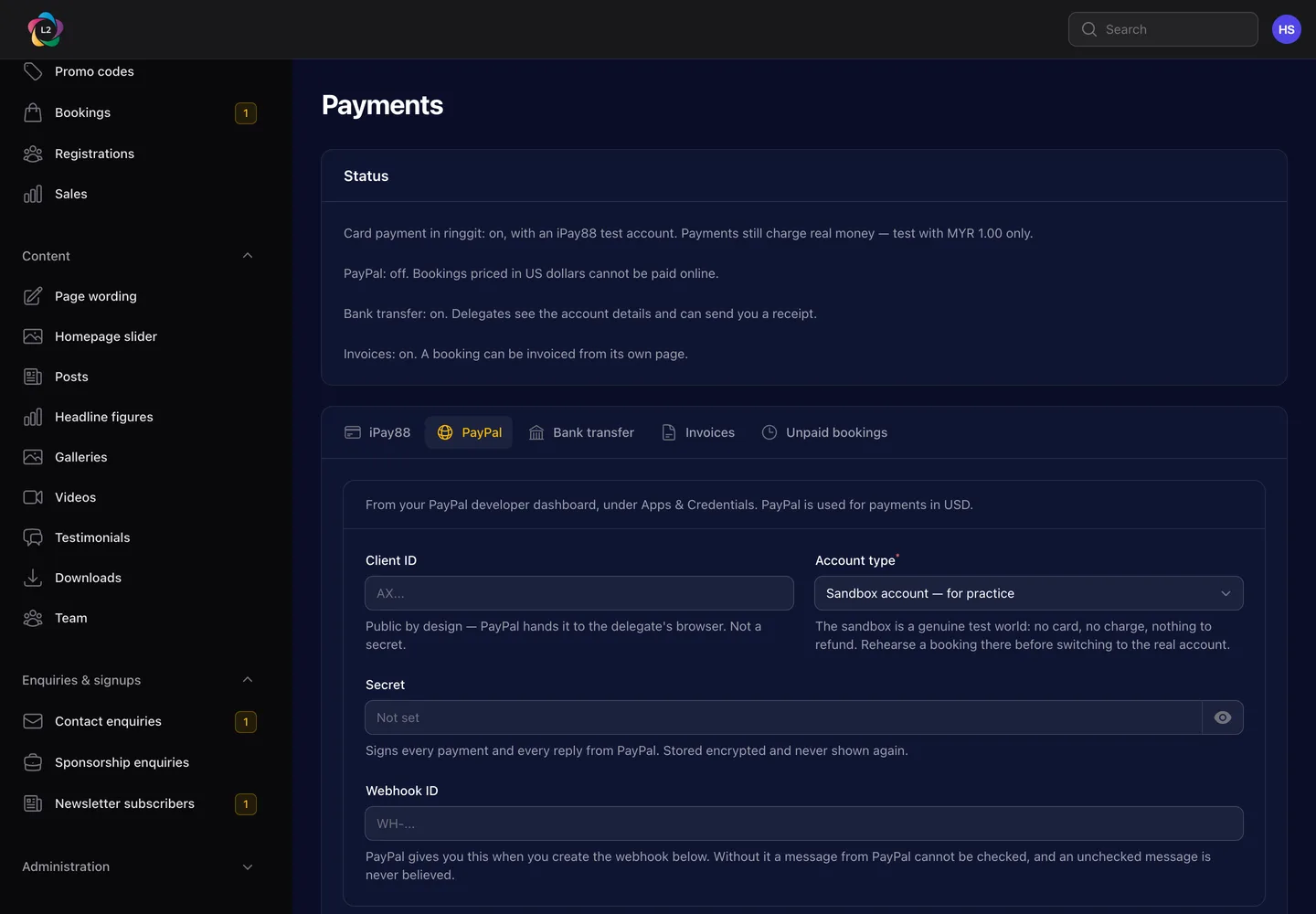Click the Sales bar chart icon
This screenshot has height=914, width=1316.
click(x=33, y=194)
